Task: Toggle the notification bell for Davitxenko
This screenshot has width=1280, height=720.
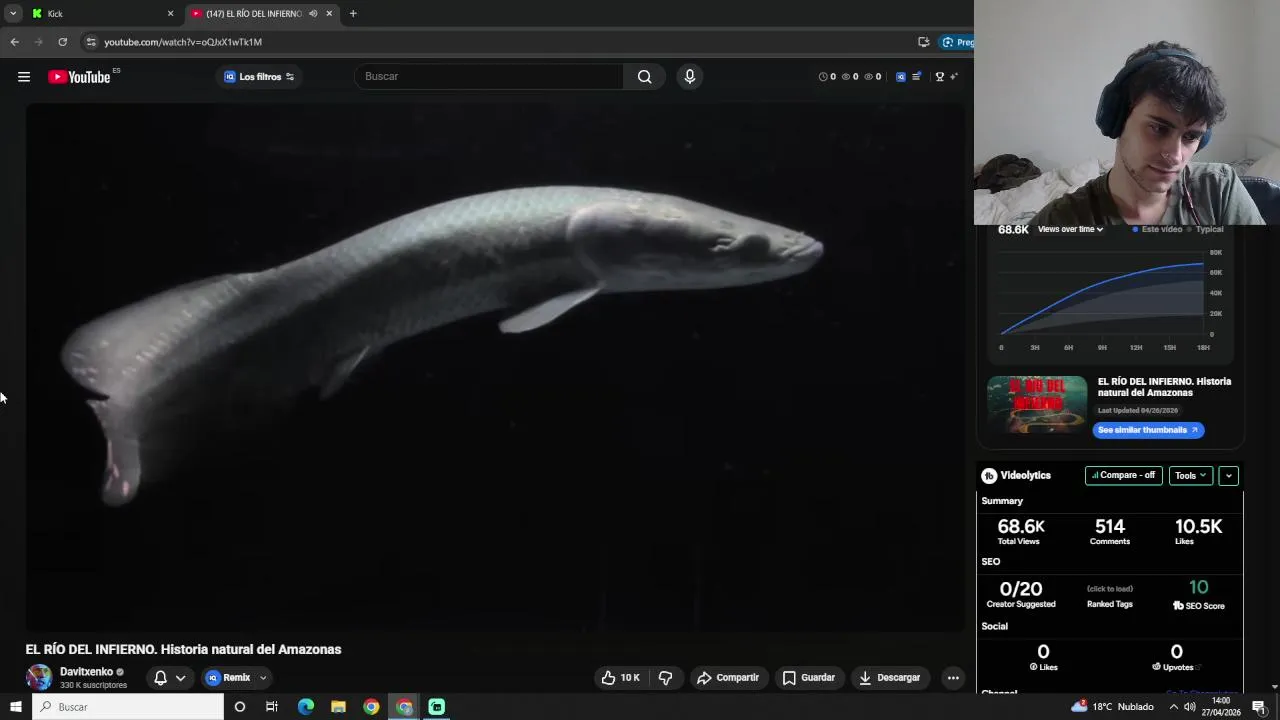Action: pos(160,678)
